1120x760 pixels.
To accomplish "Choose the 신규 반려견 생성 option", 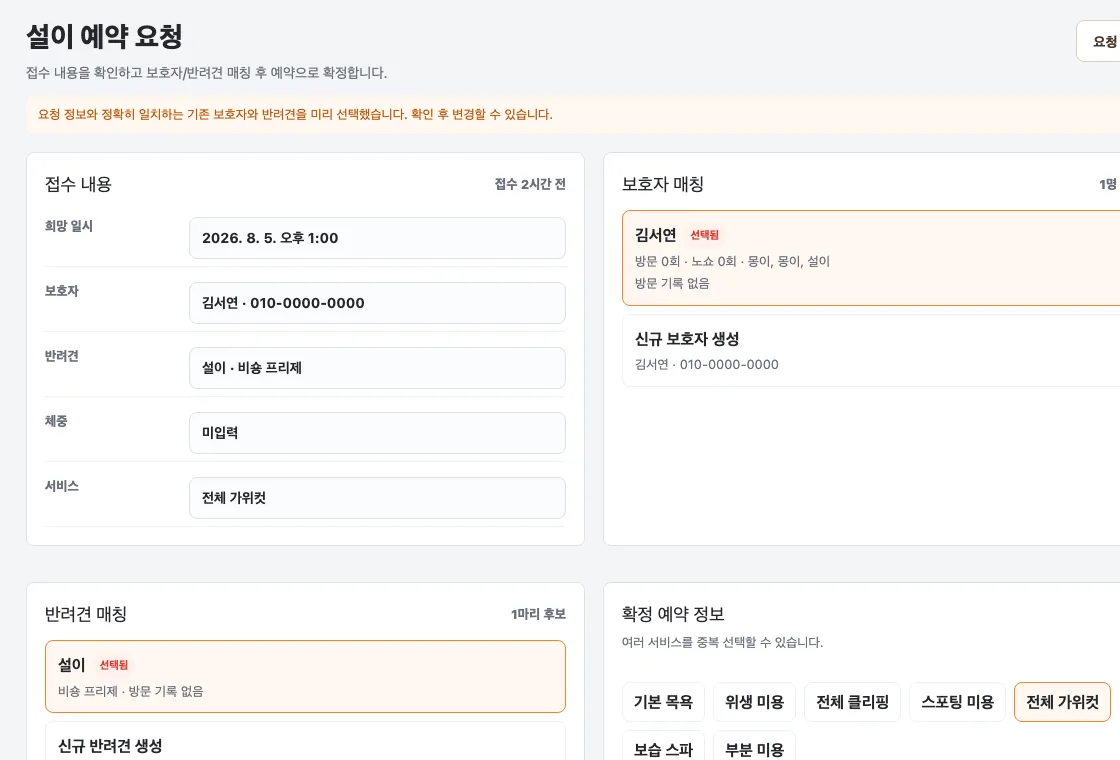I will click(x=305, y=741).
